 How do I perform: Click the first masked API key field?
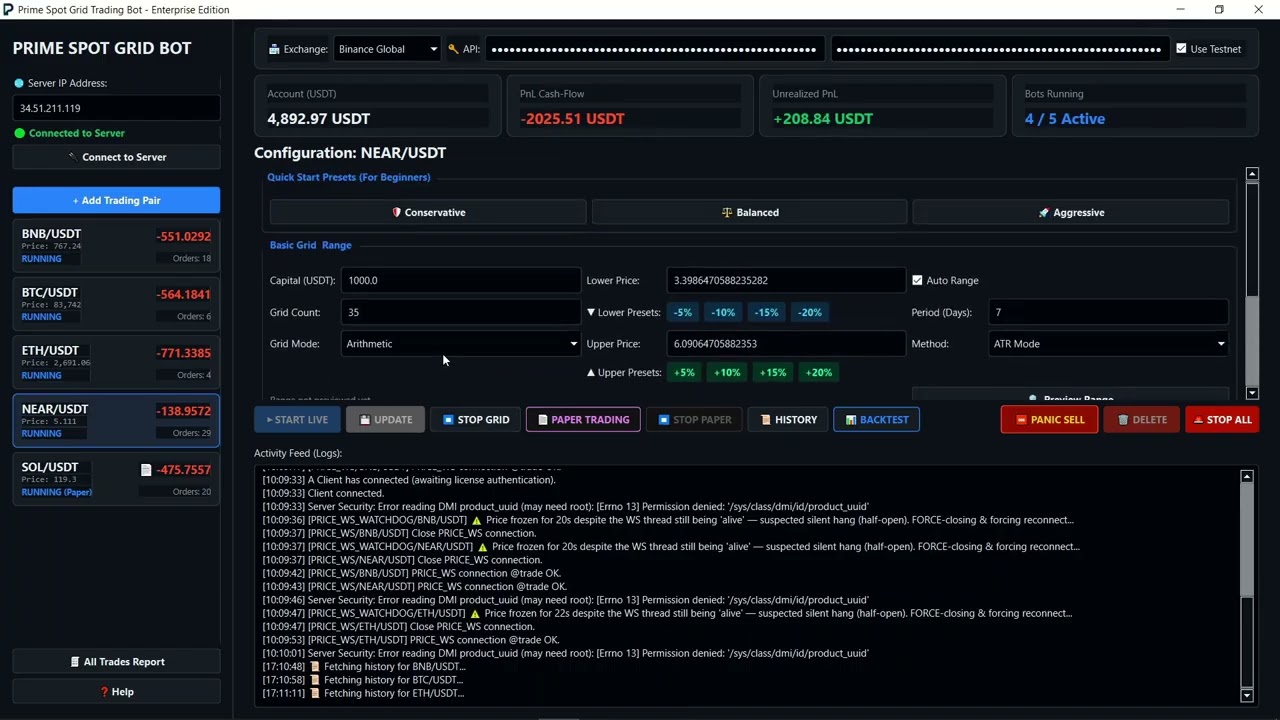tap(655, 49)
